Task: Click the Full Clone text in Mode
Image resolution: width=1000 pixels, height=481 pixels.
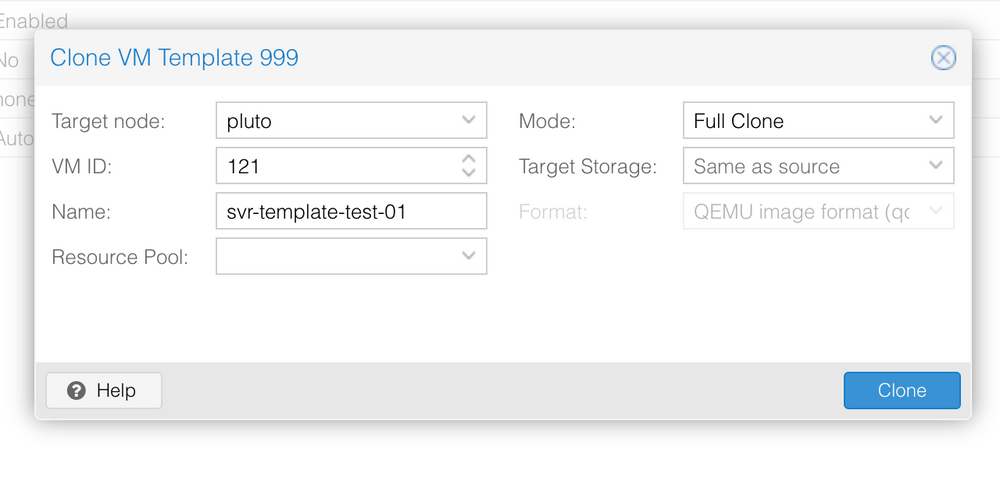Action: [739, 121]
